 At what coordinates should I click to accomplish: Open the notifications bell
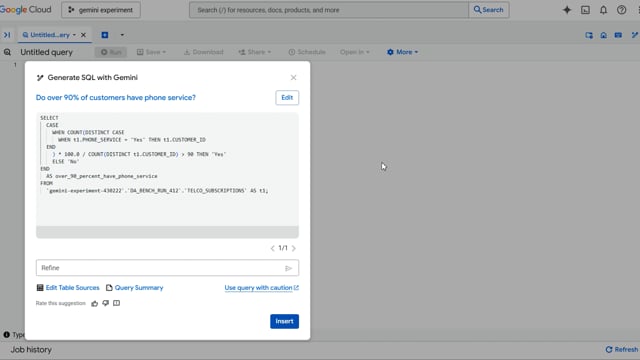click(603, 10)
